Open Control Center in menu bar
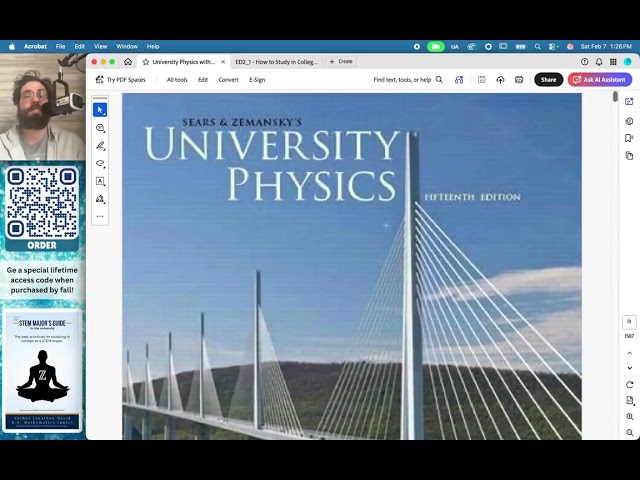The height and width of the screenshot is (480, 640). [x=553, y=47]
